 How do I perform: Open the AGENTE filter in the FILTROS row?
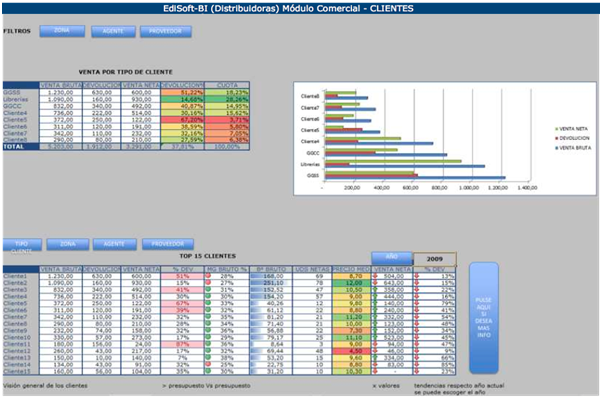click(113, 31)
